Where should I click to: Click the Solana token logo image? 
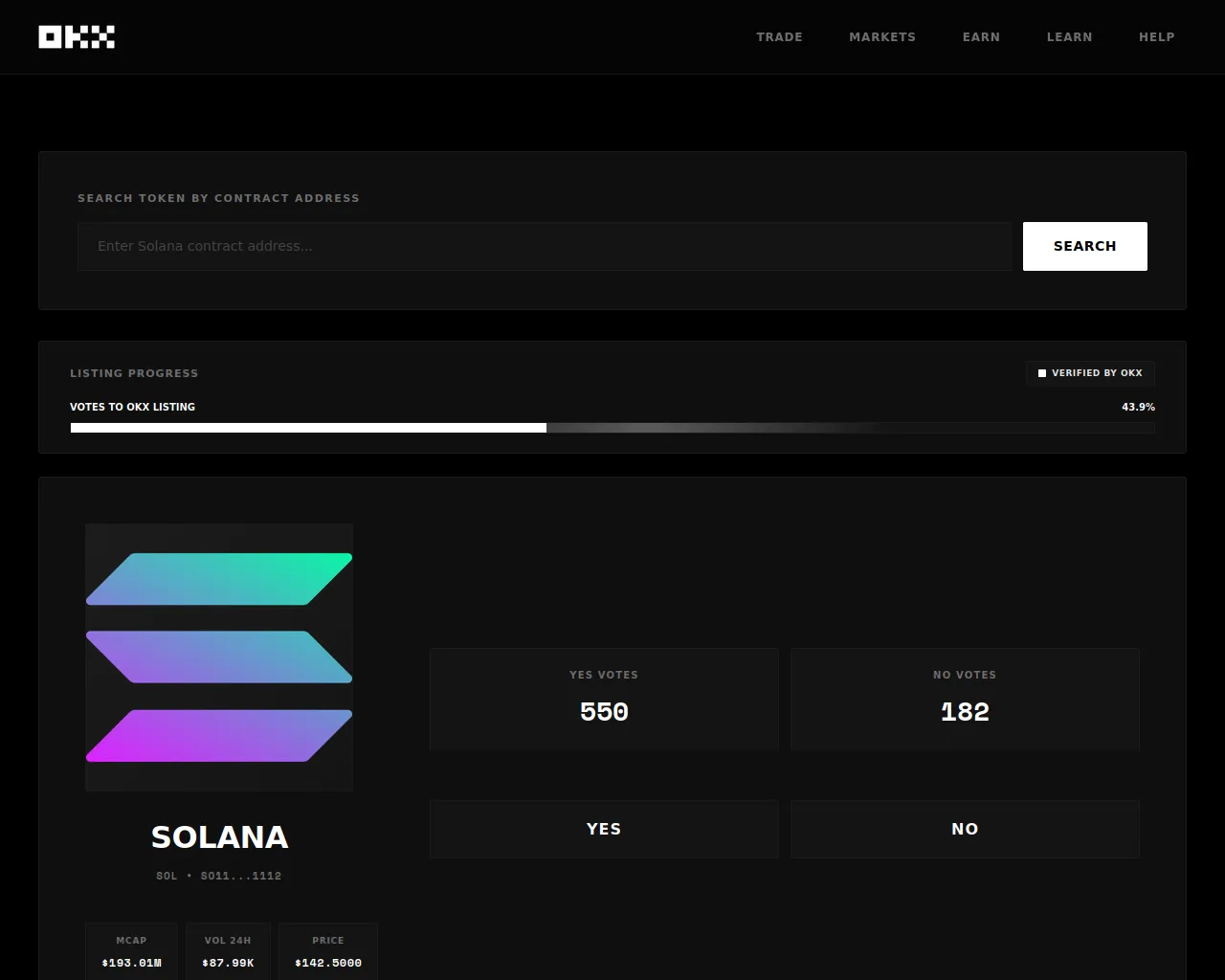point(219,657)
